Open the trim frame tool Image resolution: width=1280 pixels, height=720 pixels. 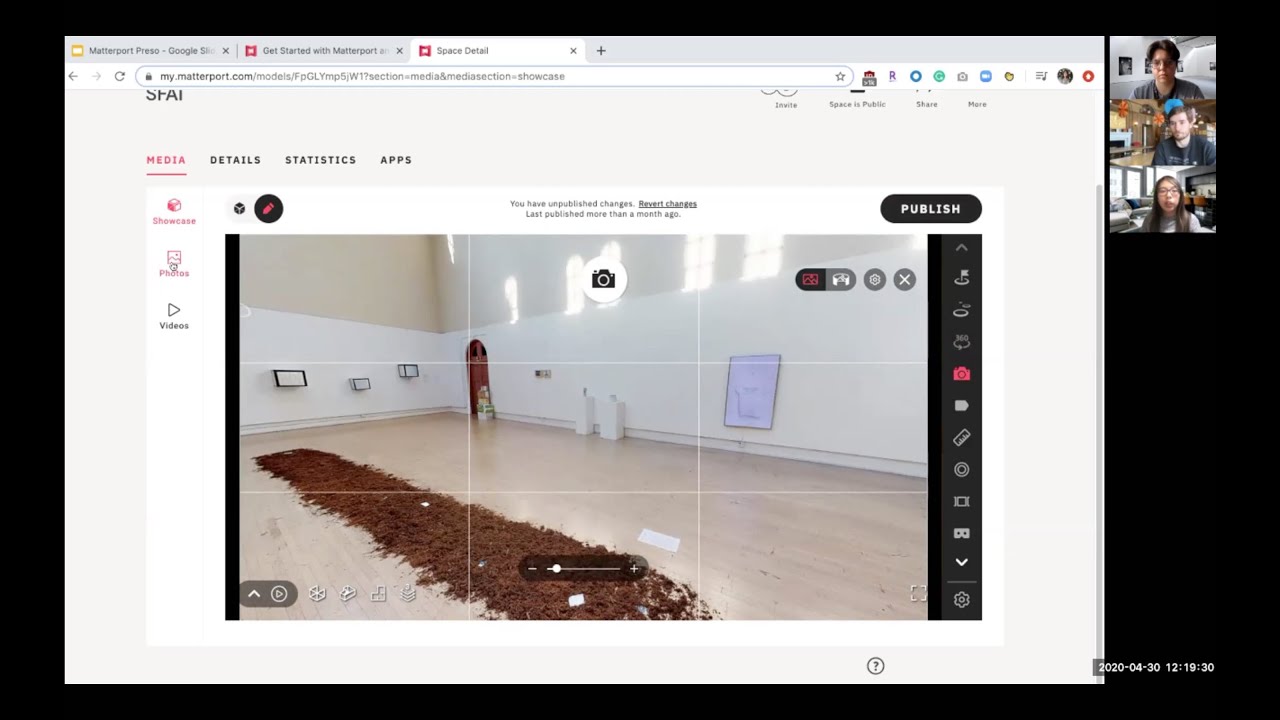click(x=961, y=501)
